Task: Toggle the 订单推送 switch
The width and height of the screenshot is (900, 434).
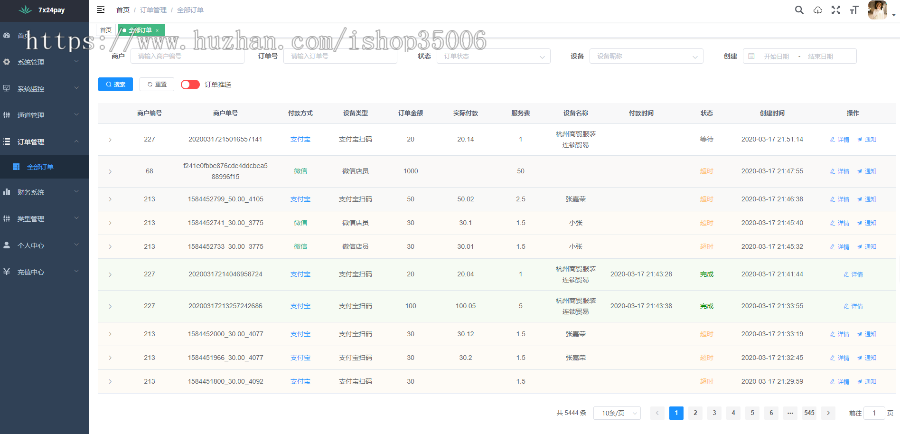Action: pos(190,84)
